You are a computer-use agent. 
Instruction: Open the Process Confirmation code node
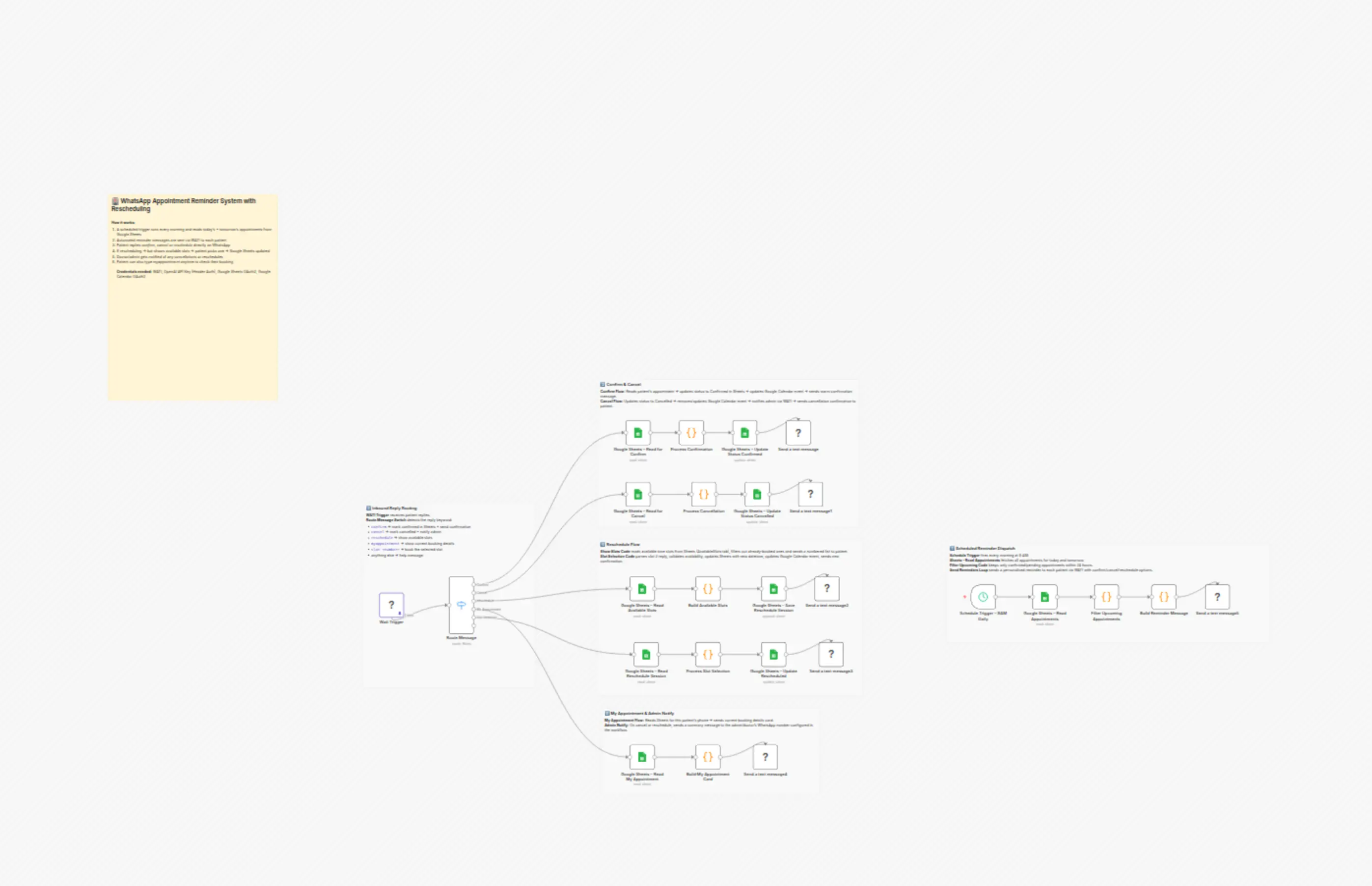691,432
